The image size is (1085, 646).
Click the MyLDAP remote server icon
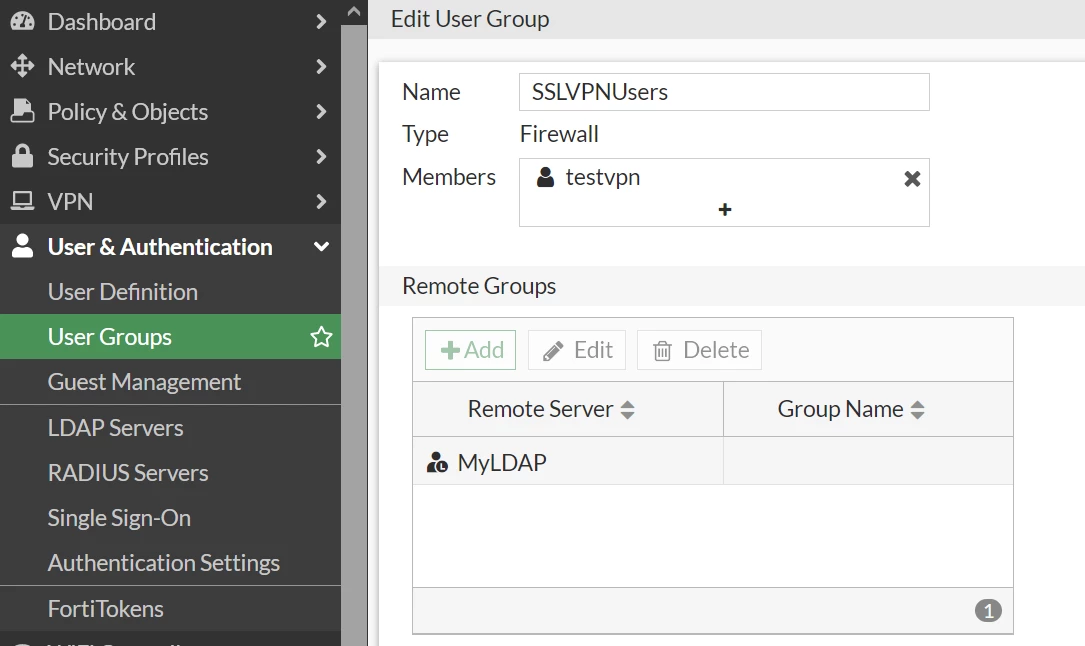[x=437, y=462]
